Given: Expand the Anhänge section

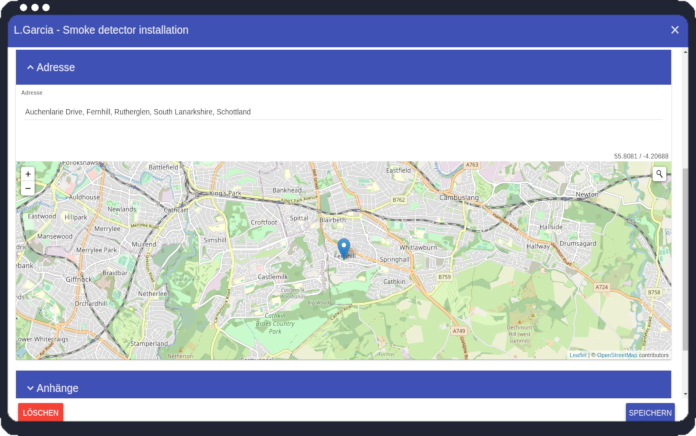Looking at the screenshot, I should tap(343, 385).
